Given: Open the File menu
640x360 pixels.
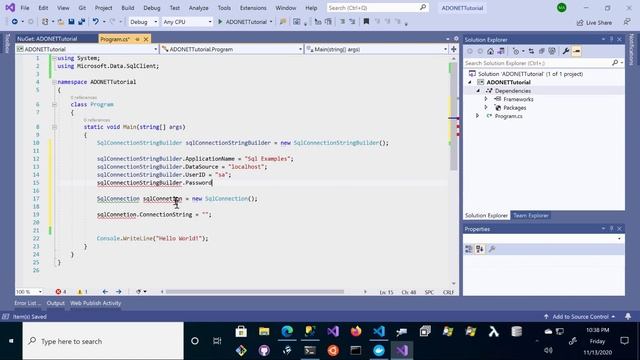Looking at the screenshot, I should tap(25, 8).
